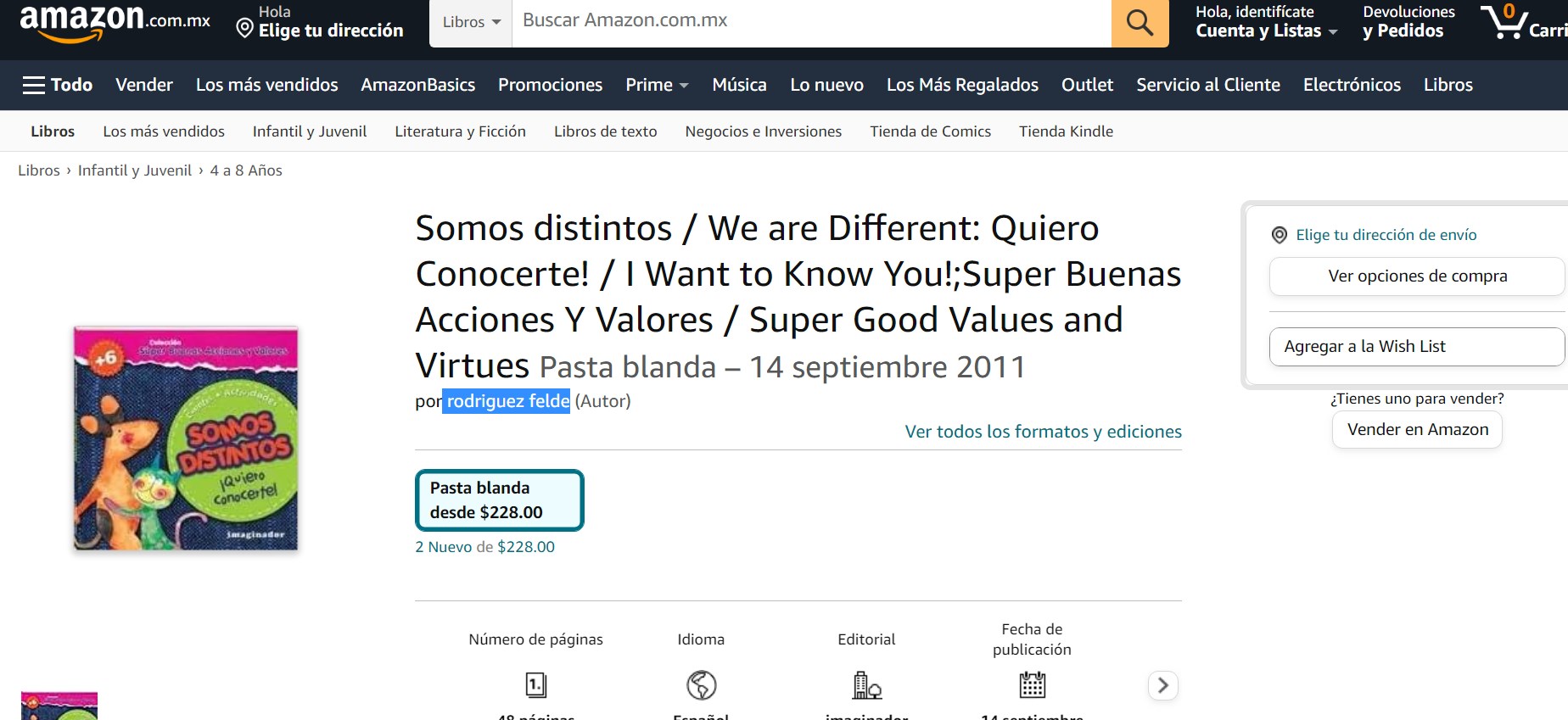1568x720 pixels.
Task: Click Infantil y Juvenil breadcrumb link
Action: (x=135, y=170)
